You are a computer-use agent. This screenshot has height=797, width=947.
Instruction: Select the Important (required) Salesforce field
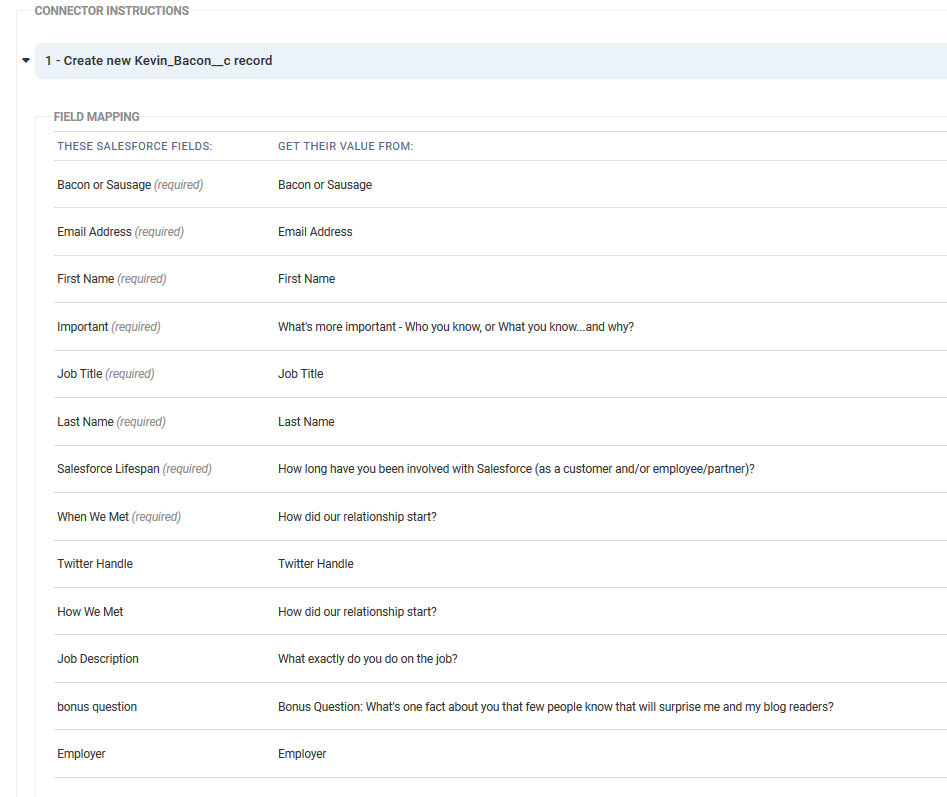(109, 327)
